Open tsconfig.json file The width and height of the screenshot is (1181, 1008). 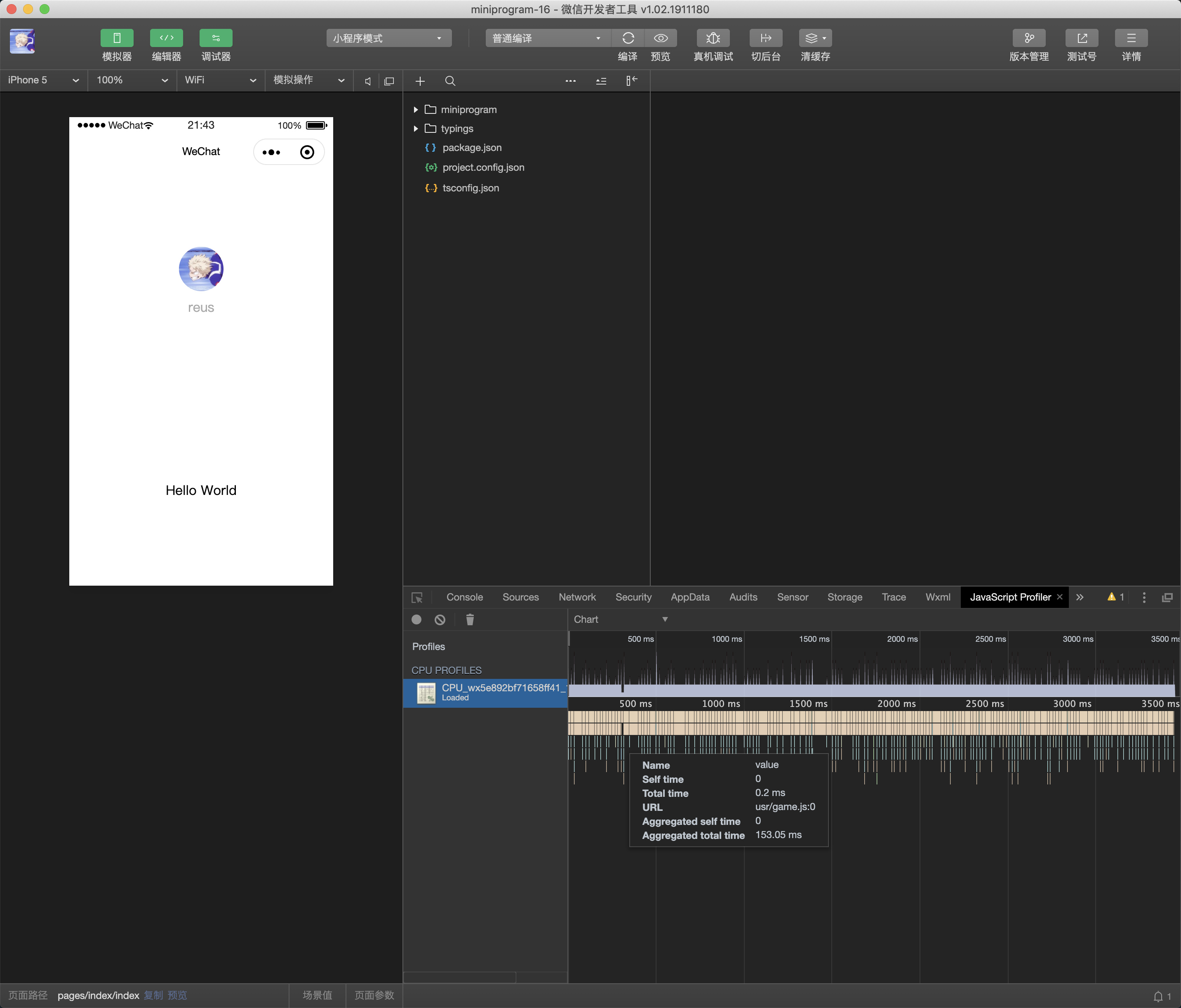tap(471, 188)
